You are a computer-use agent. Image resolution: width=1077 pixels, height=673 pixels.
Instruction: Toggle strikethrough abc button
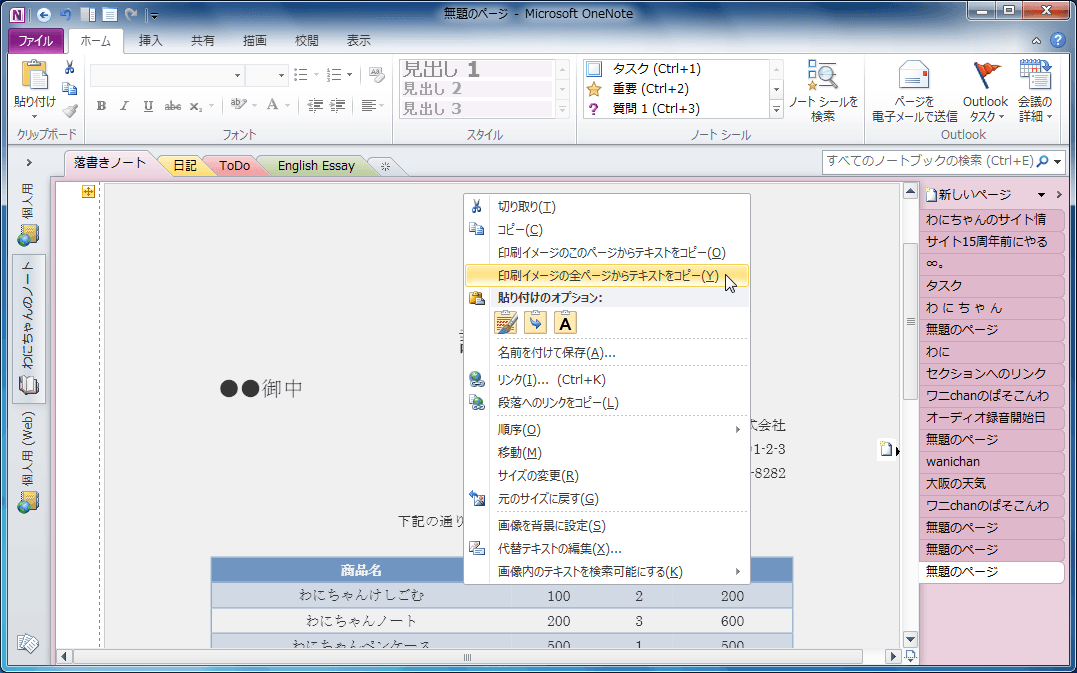172,106
